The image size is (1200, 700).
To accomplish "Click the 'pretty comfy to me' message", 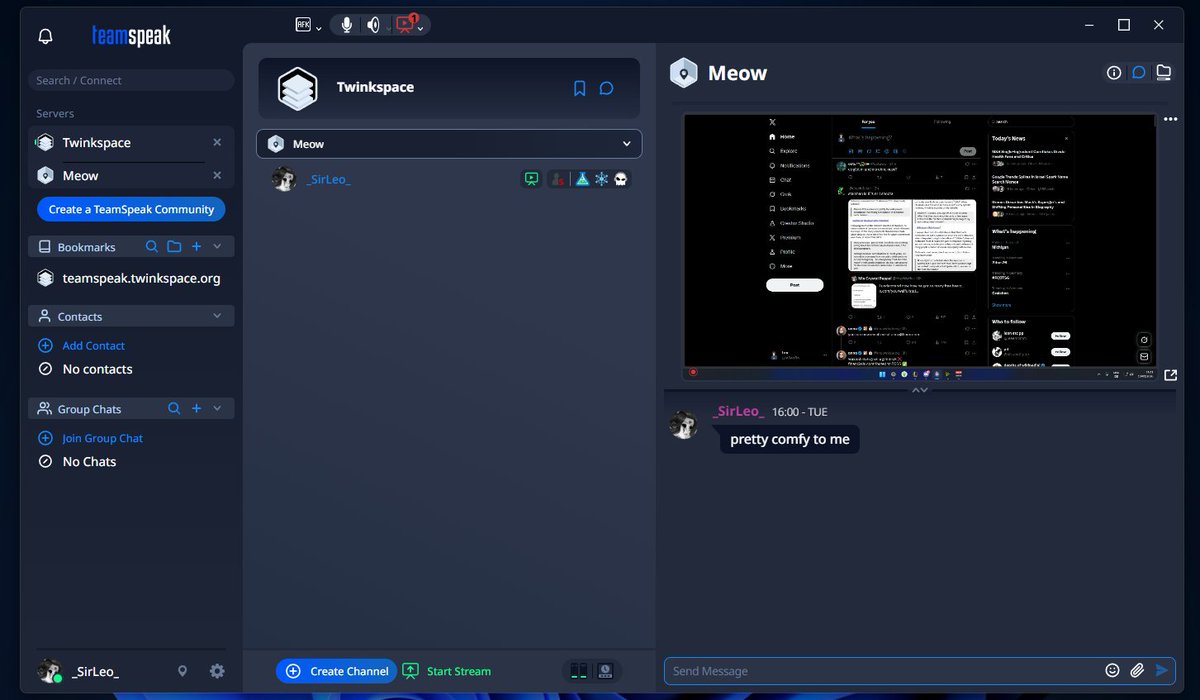I will coord(790,439).
